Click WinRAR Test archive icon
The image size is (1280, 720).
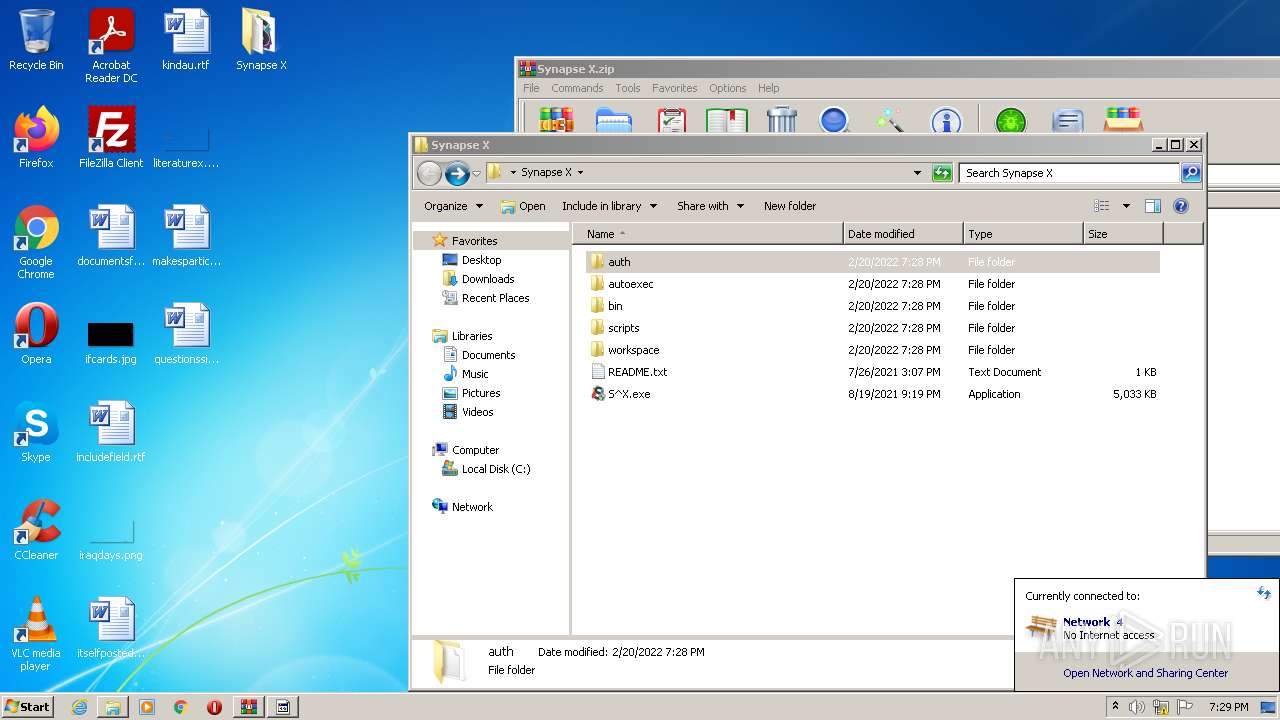click(671, 119)
